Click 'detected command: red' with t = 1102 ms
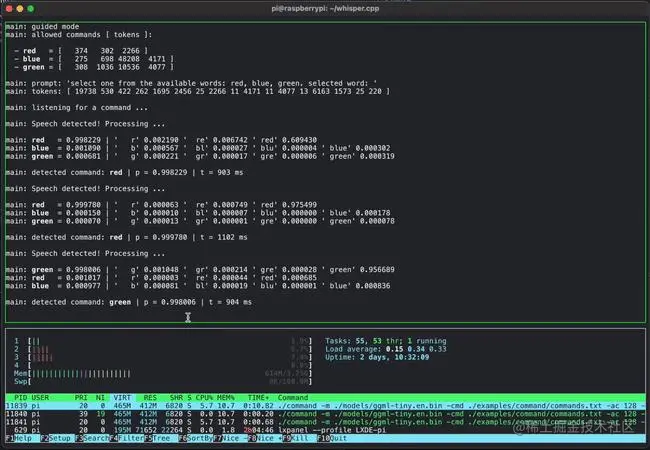 click(x=126, y=237)
